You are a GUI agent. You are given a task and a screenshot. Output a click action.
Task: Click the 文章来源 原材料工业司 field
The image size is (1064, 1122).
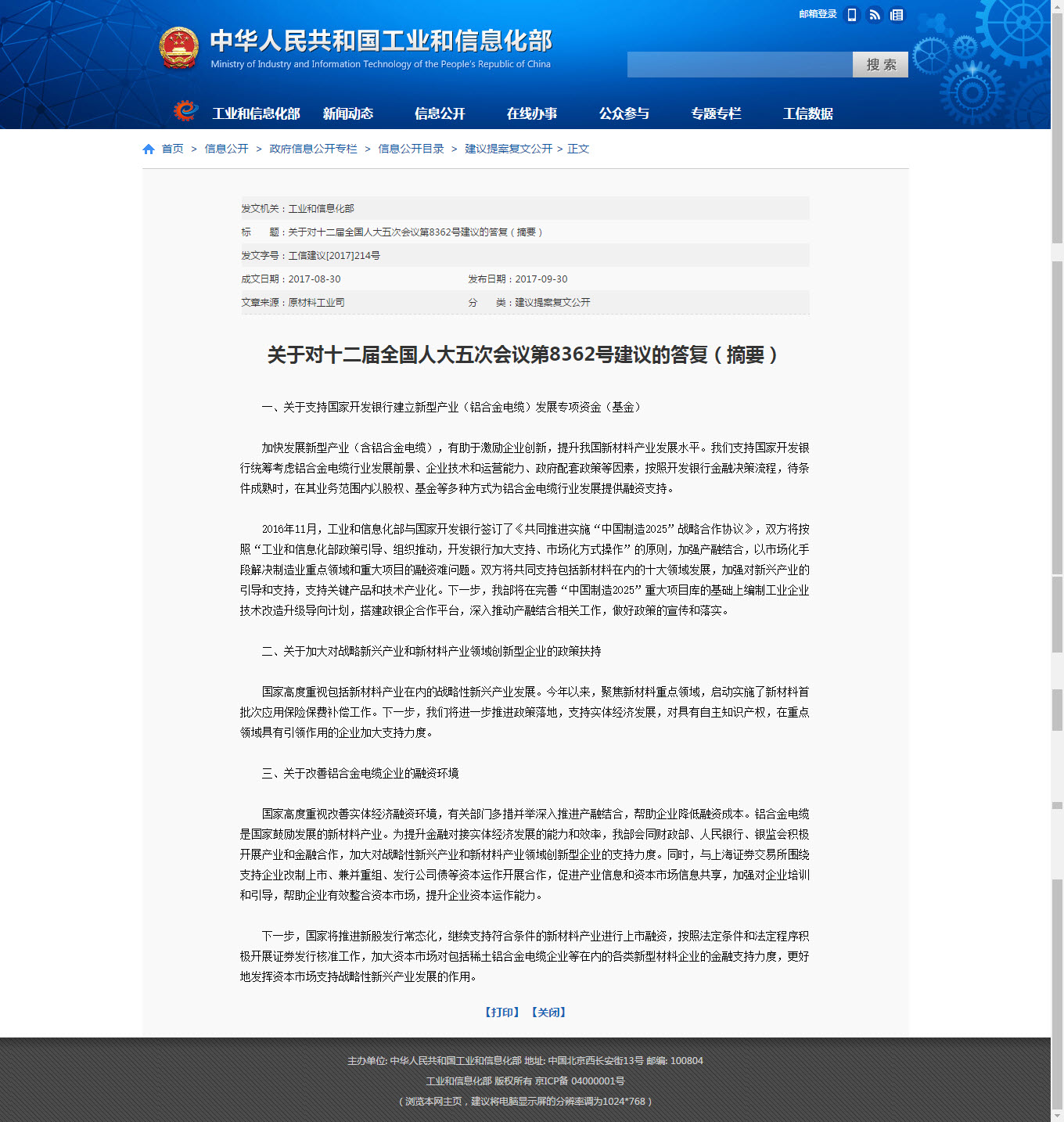293,303
